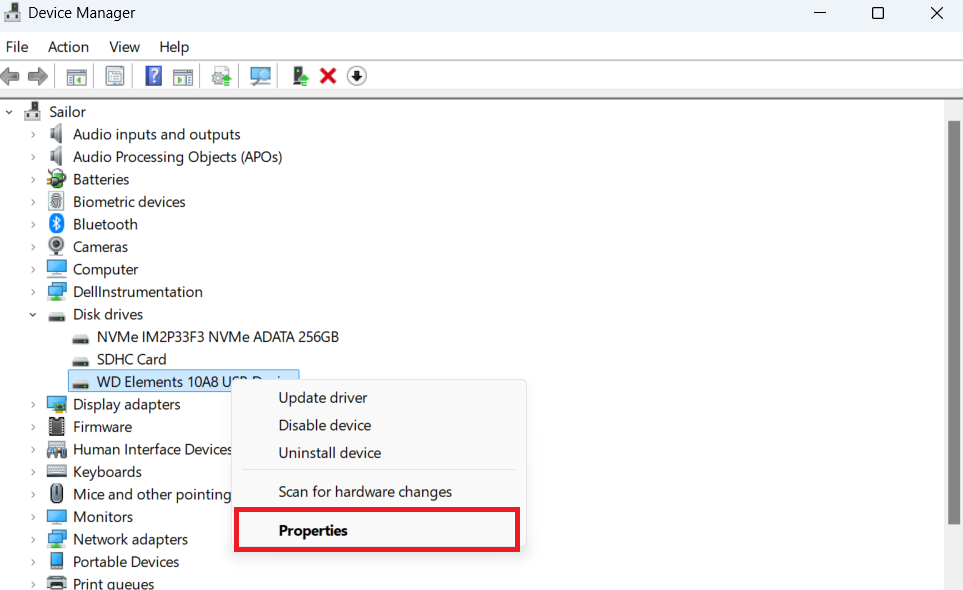The image size is (963, 590).
Task: Click the Back arrow toolbar icon
Action: pyautogui.click(x=10, y=77)
